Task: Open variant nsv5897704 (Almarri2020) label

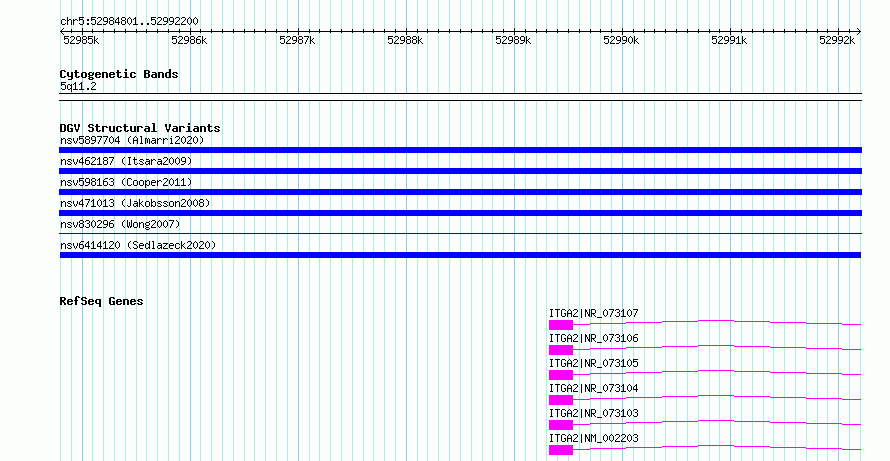Action: pos(132,140)
